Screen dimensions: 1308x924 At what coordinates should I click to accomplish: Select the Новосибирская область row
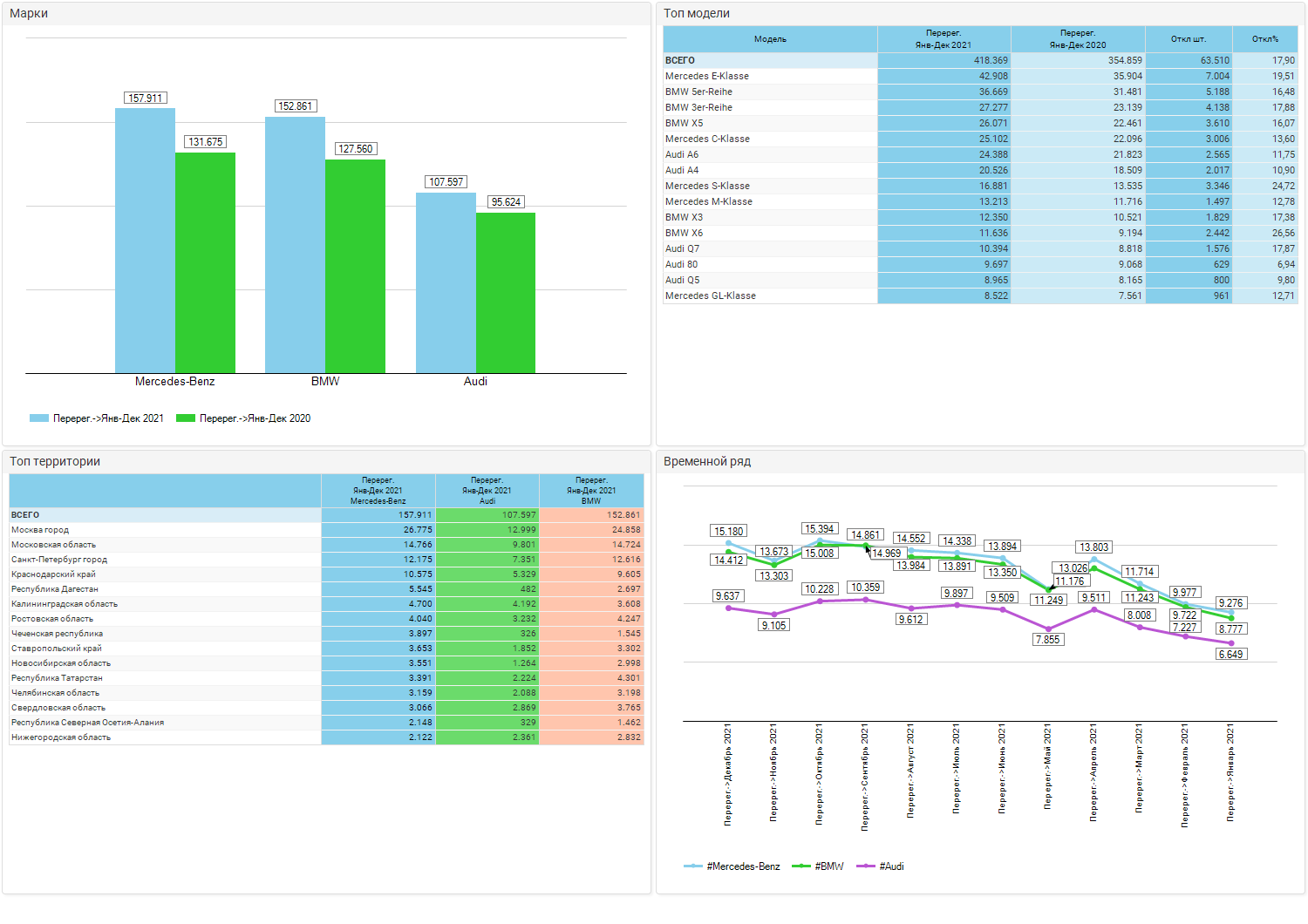click(326, 663)
